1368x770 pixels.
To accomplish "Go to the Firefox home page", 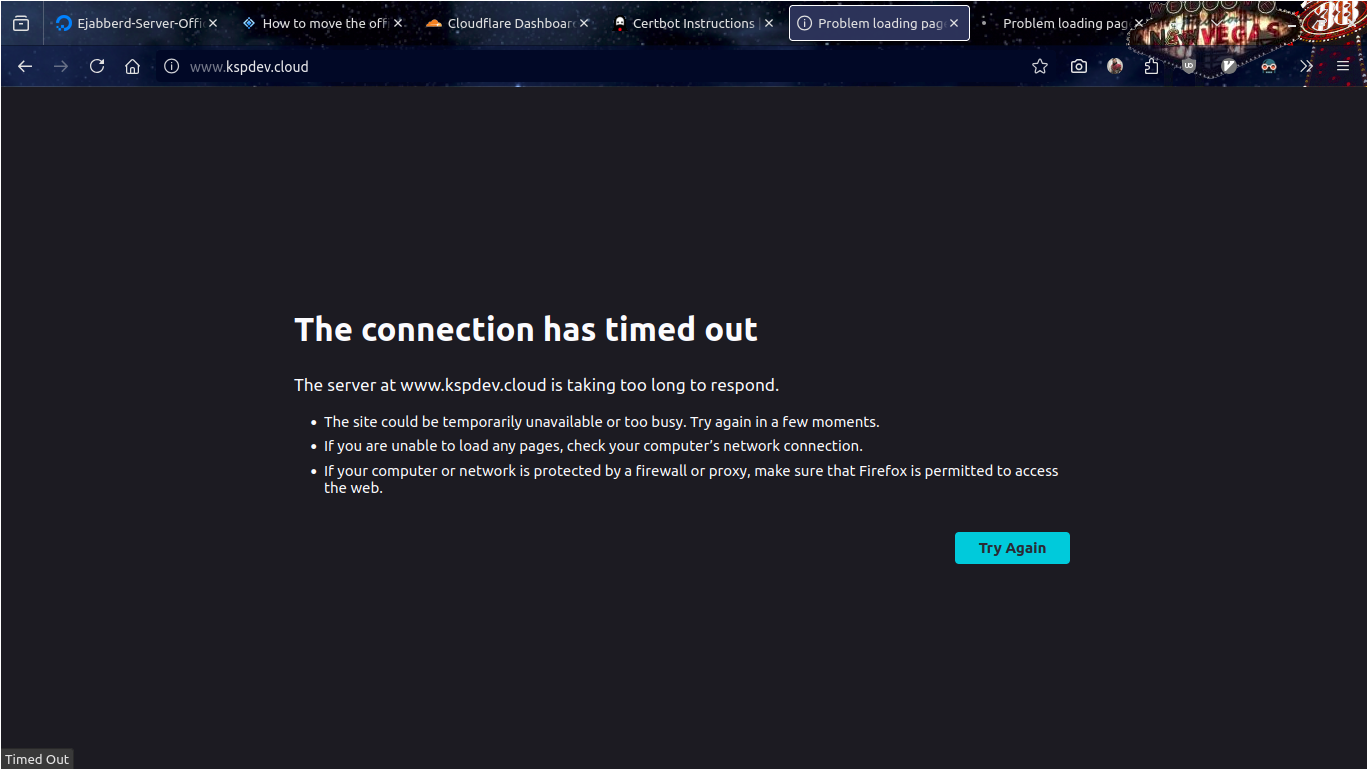I will tap(132, 66).
